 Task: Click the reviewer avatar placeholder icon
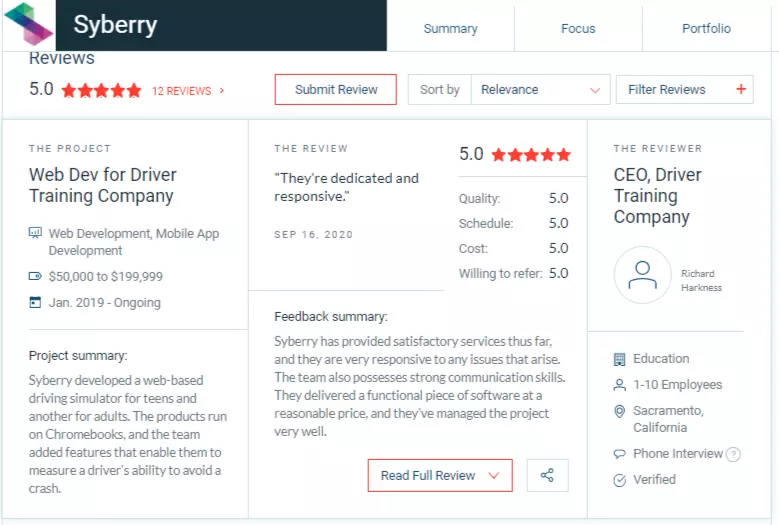tap(642, 275)
